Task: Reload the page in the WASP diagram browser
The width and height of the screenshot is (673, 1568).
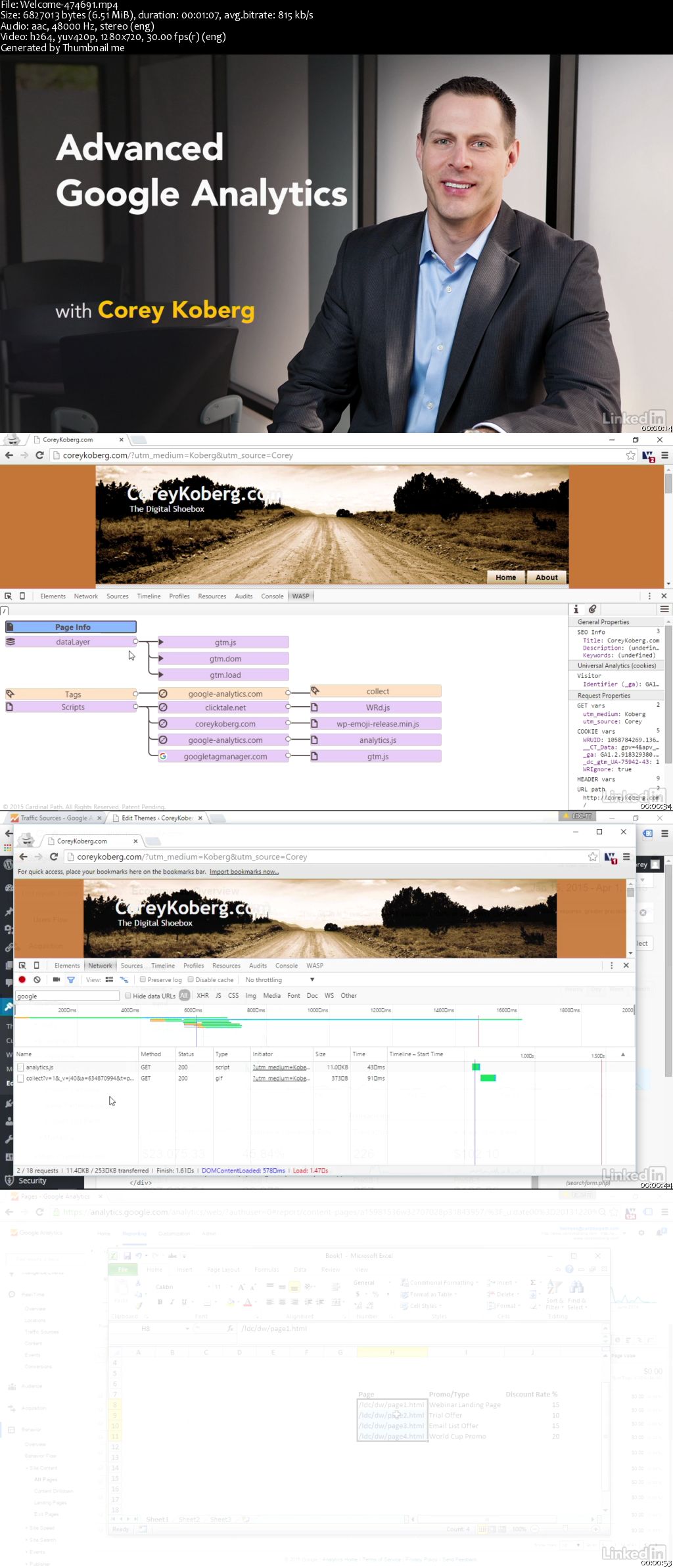Action: [39, 455]
